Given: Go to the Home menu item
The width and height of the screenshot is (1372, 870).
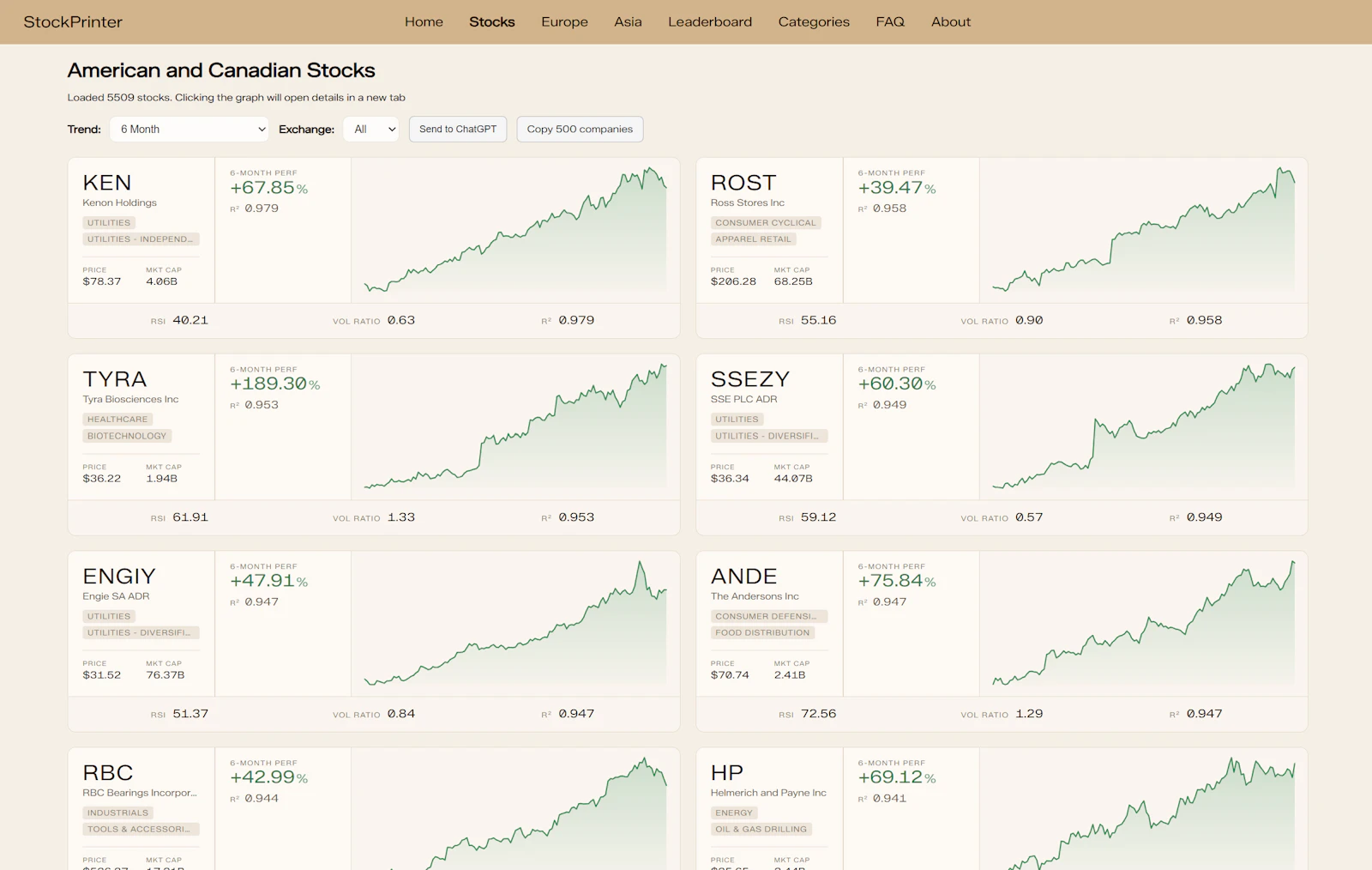Looking at the screenshot, I should click(x=424, y=22).
